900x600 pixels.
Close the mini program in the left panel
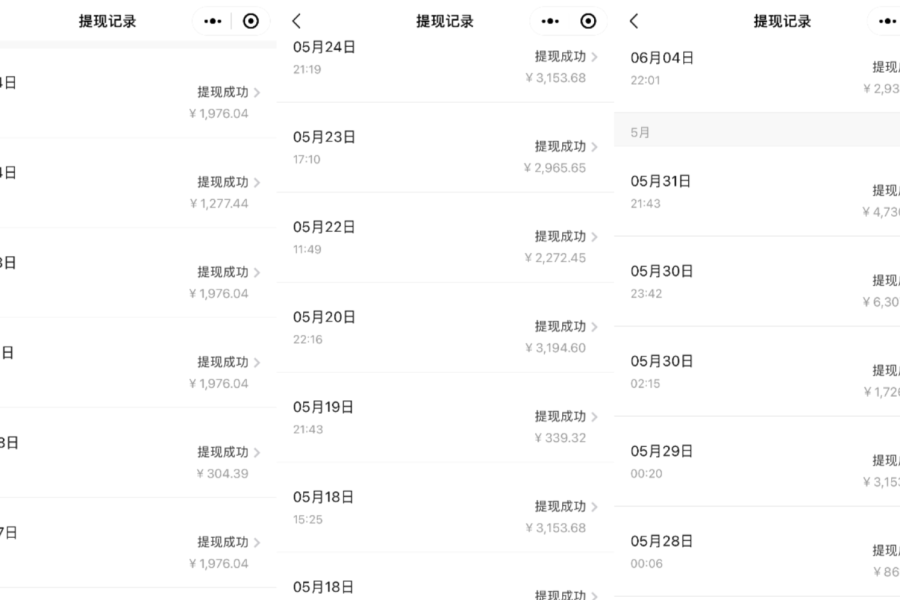[250, 21]
